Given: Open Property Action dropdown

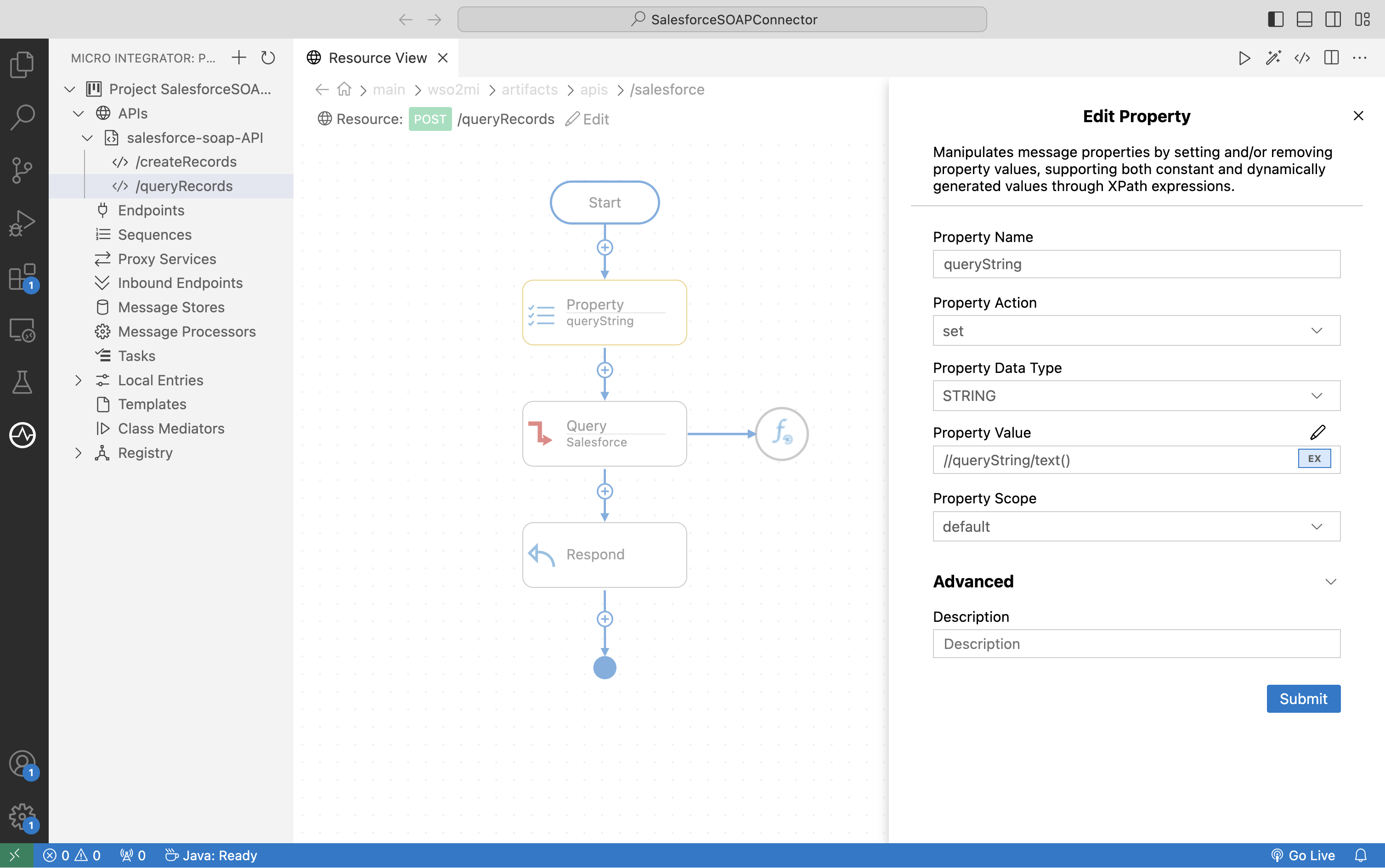Looking at the screenshot, I should pos(1136,331).
